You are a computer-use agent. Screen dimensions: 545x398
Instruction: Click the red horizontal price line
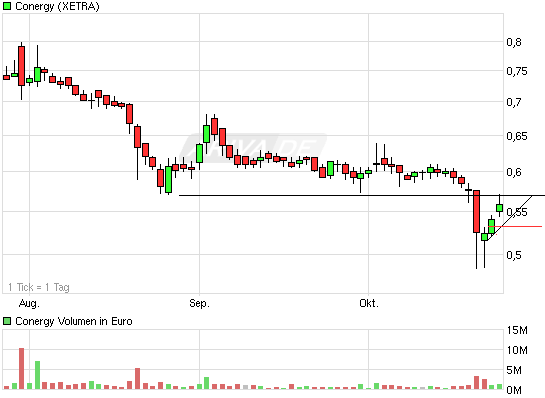tap(515, 226)
